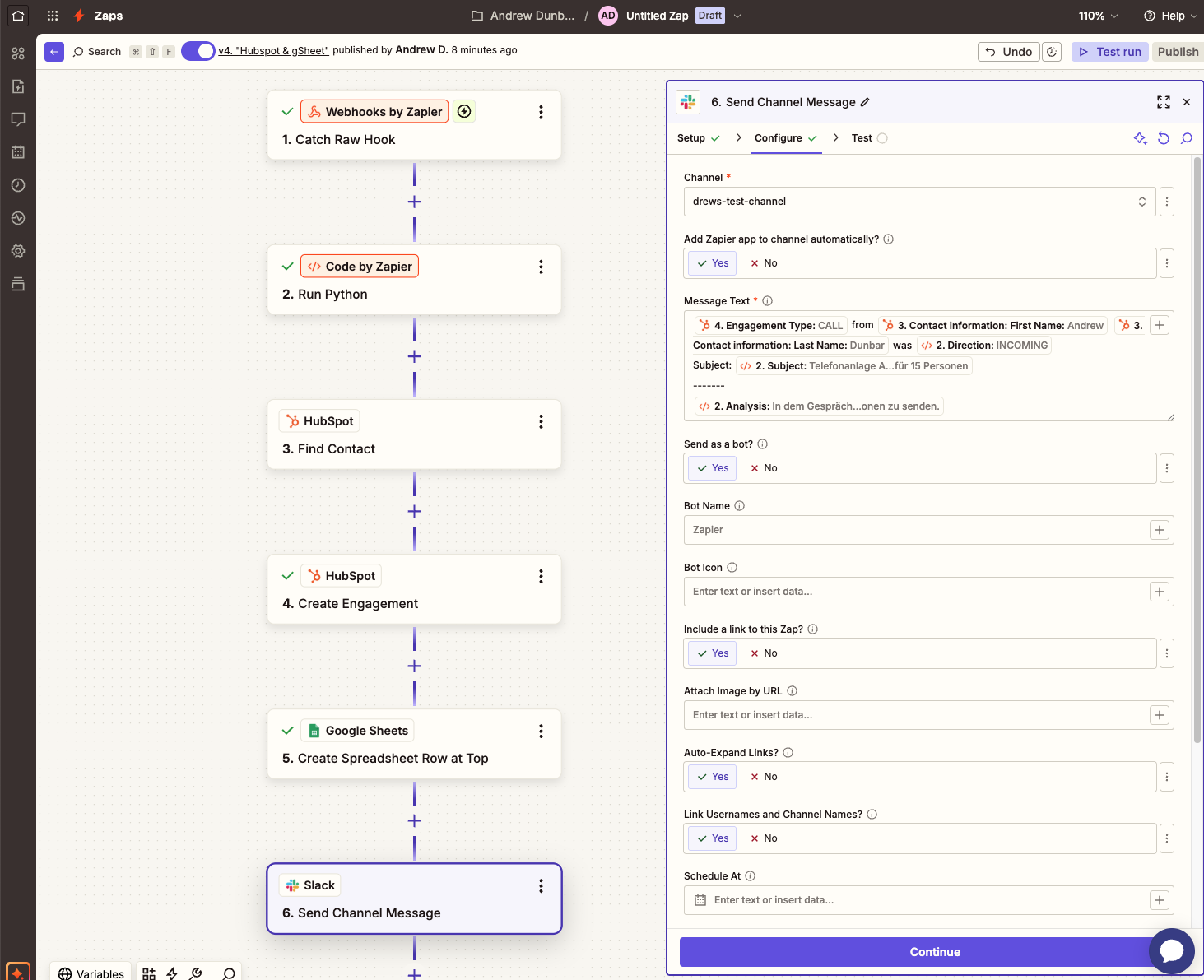Open the orange AI copilot icon at bottom left
This screenshot has width=1204, height=980.
coord(17,971)
